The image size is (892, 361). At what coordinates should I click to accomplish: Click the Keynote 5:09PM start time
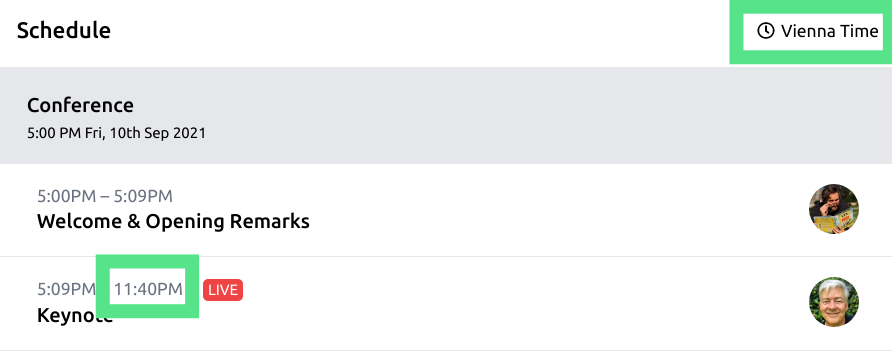(x=66, y=289)
